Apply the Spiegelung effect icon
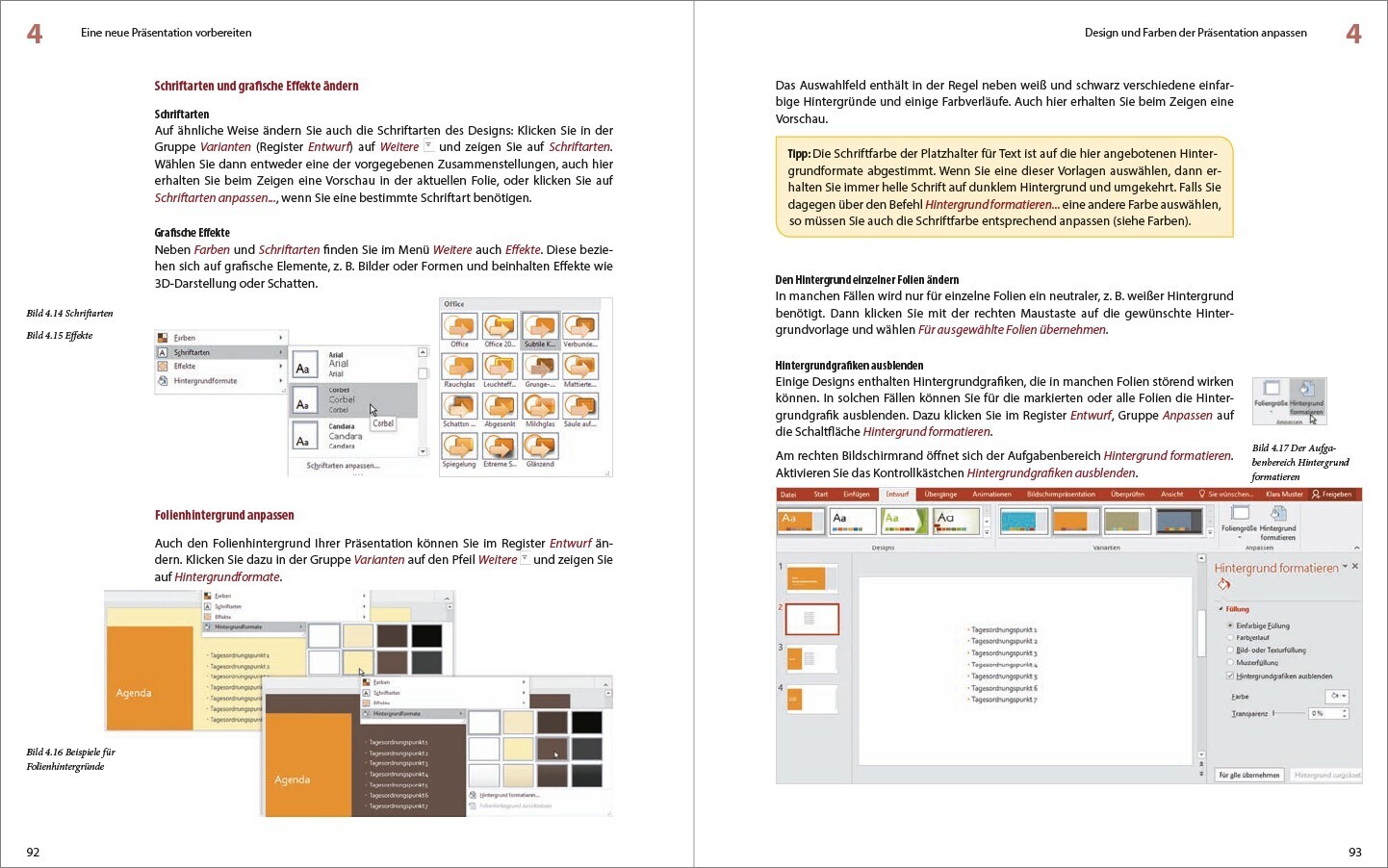Viewport: 1388px width, 868px height. pyautogui.click(x=459, y=450)
